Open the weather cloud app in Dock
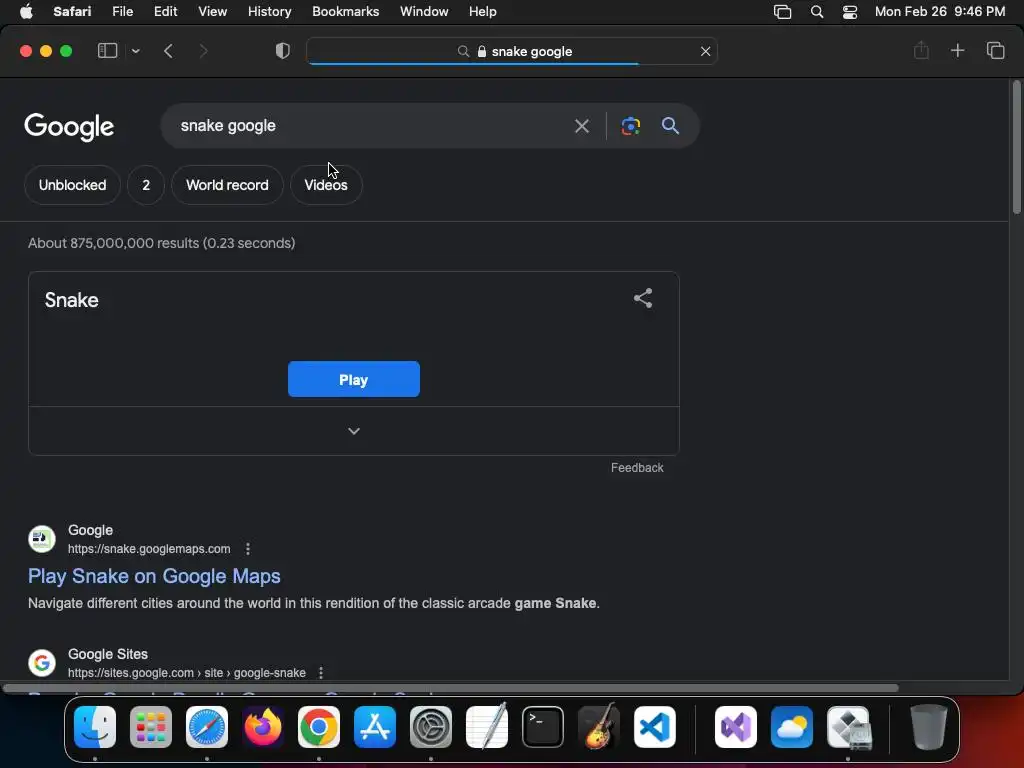This screenshot has height=768, width=1024. 792,727
